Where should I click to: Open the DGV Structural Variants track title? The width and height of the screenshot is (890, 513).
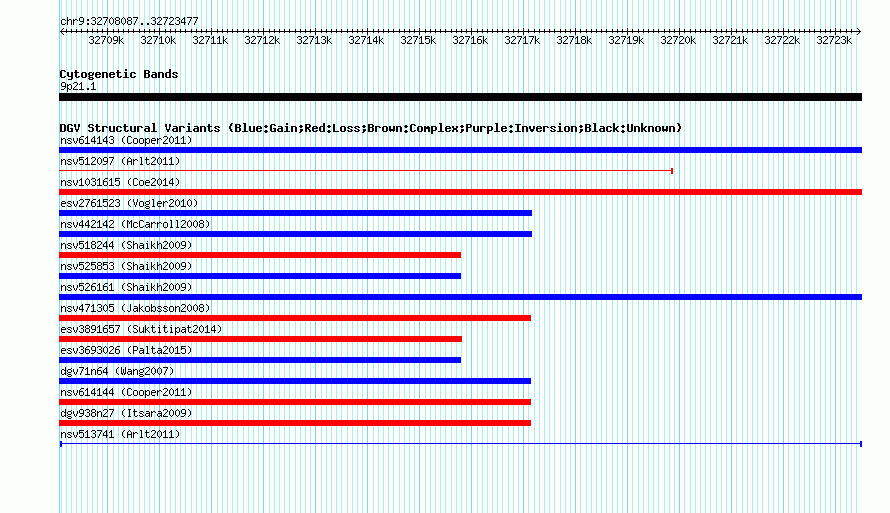[370, 128]
